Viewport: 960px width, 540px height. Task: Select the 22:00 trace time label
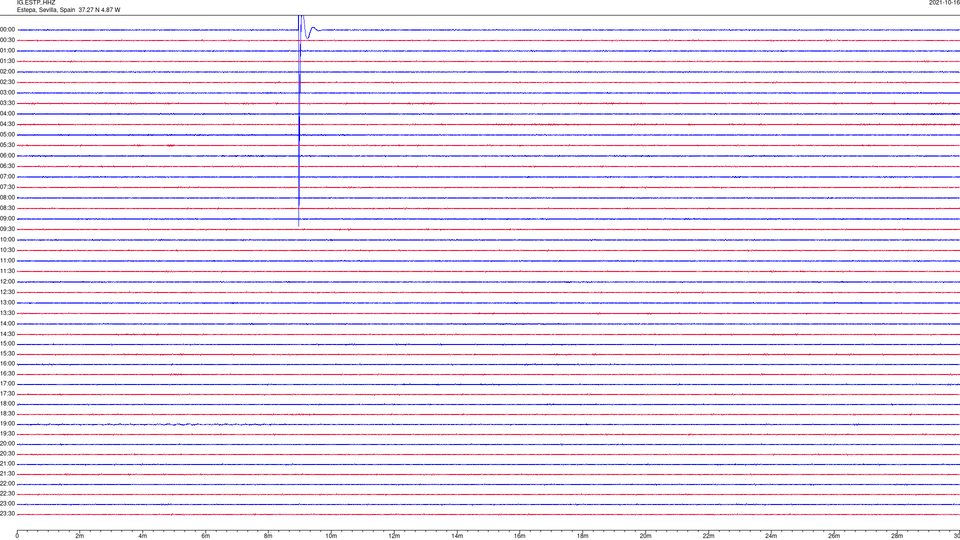pos(7,484)
